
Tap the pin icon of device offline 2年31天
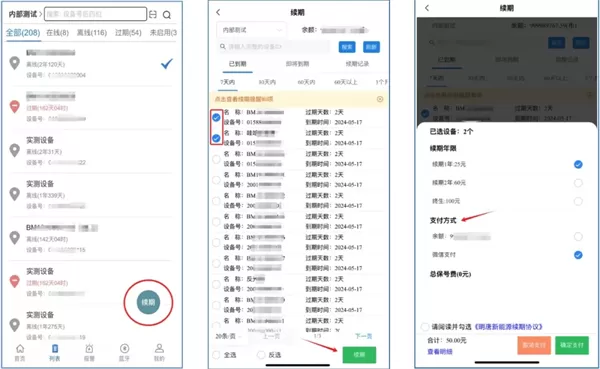(15, 150)
